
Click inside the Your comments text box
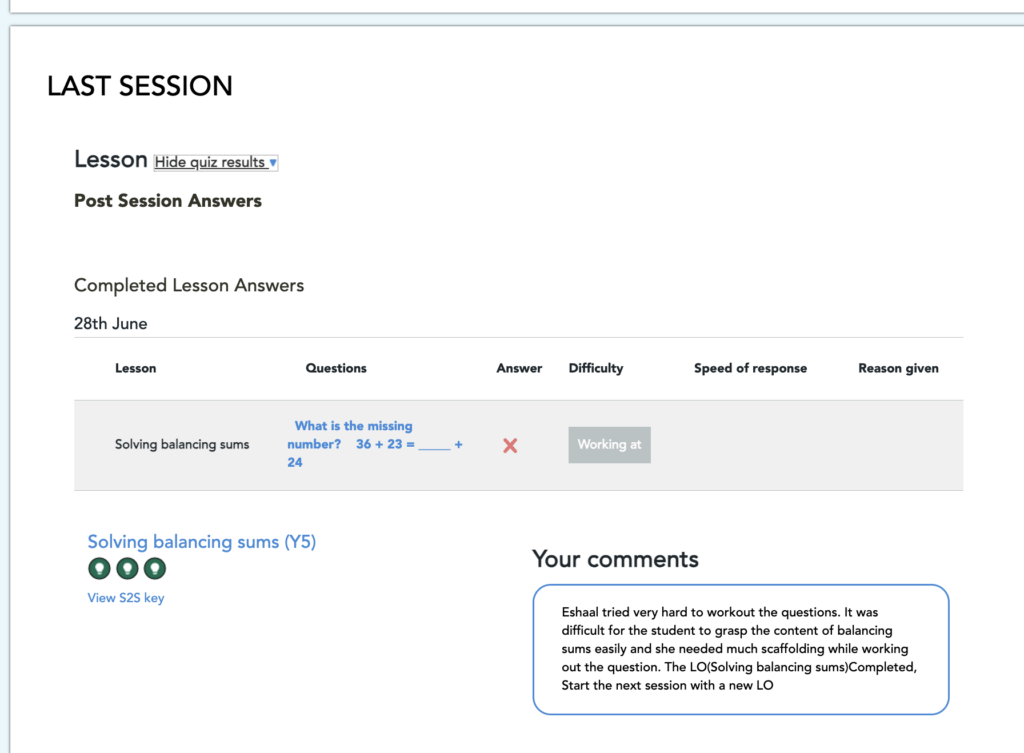[741, 649]
